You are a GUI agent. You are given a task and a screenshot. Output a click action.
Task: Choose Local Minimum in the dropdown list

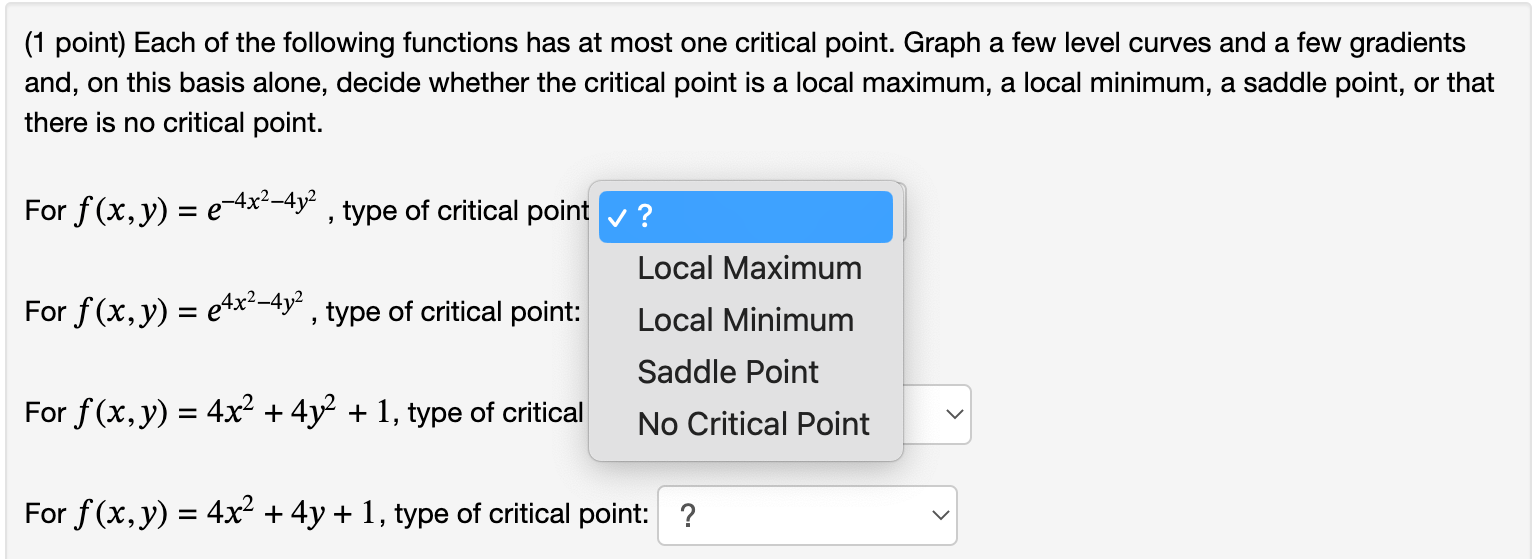click(745, 320)
